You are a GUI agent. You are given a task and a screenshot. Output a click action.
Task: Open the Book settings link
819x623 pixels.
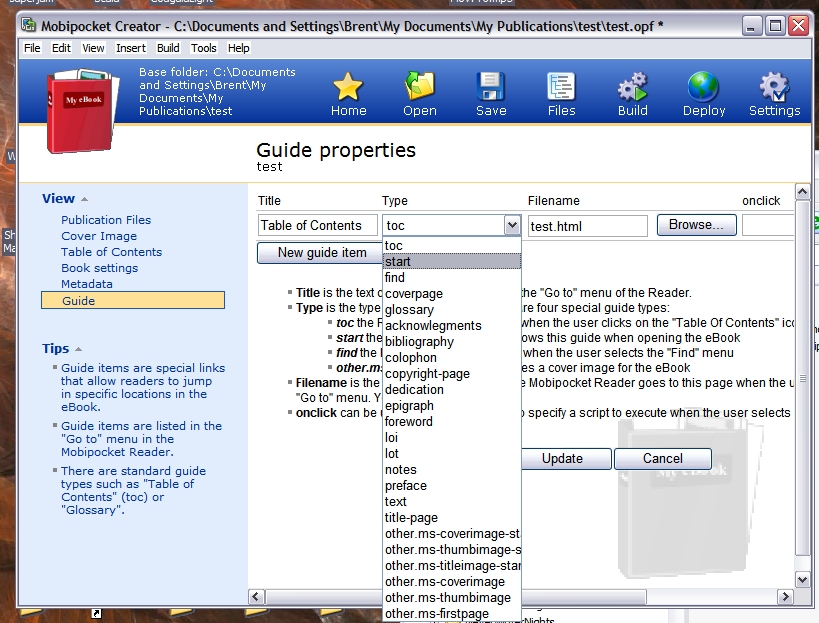point(99,268)
